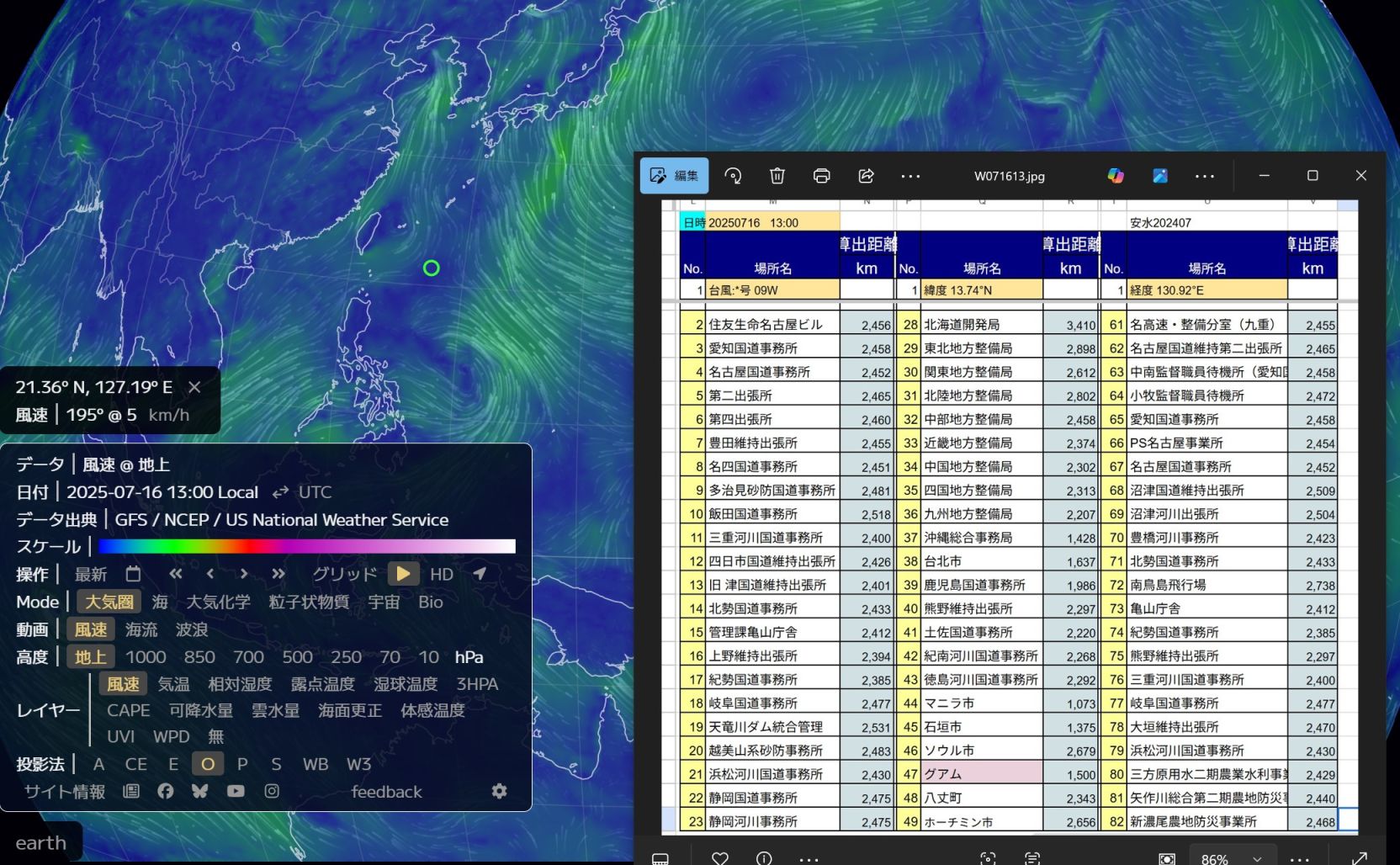The height and width of the screenshot is (865, 1400).
Task: Select the 可降水量 layer
Action: (x=201, y=710)
